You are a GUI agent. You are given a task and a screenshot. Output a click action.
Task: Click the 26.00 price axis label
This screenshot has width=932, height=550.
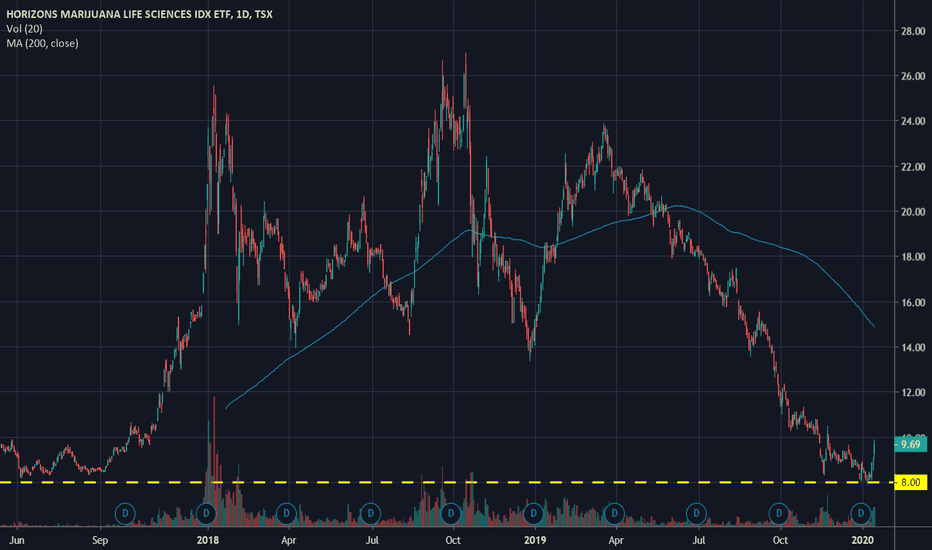(914, 76)
